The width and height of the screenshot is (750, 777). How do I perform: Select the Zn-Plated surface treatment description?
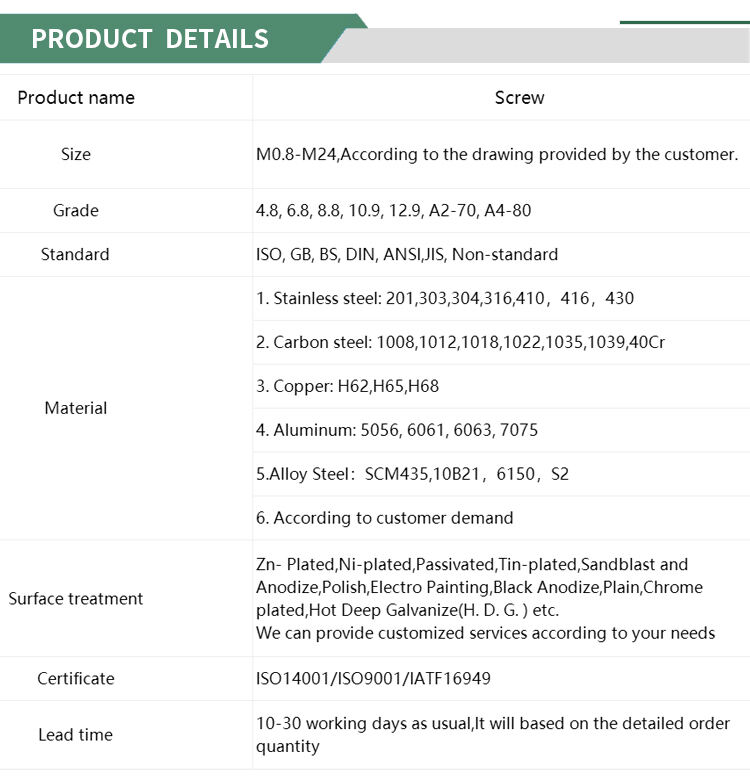[x=485, y=598]
